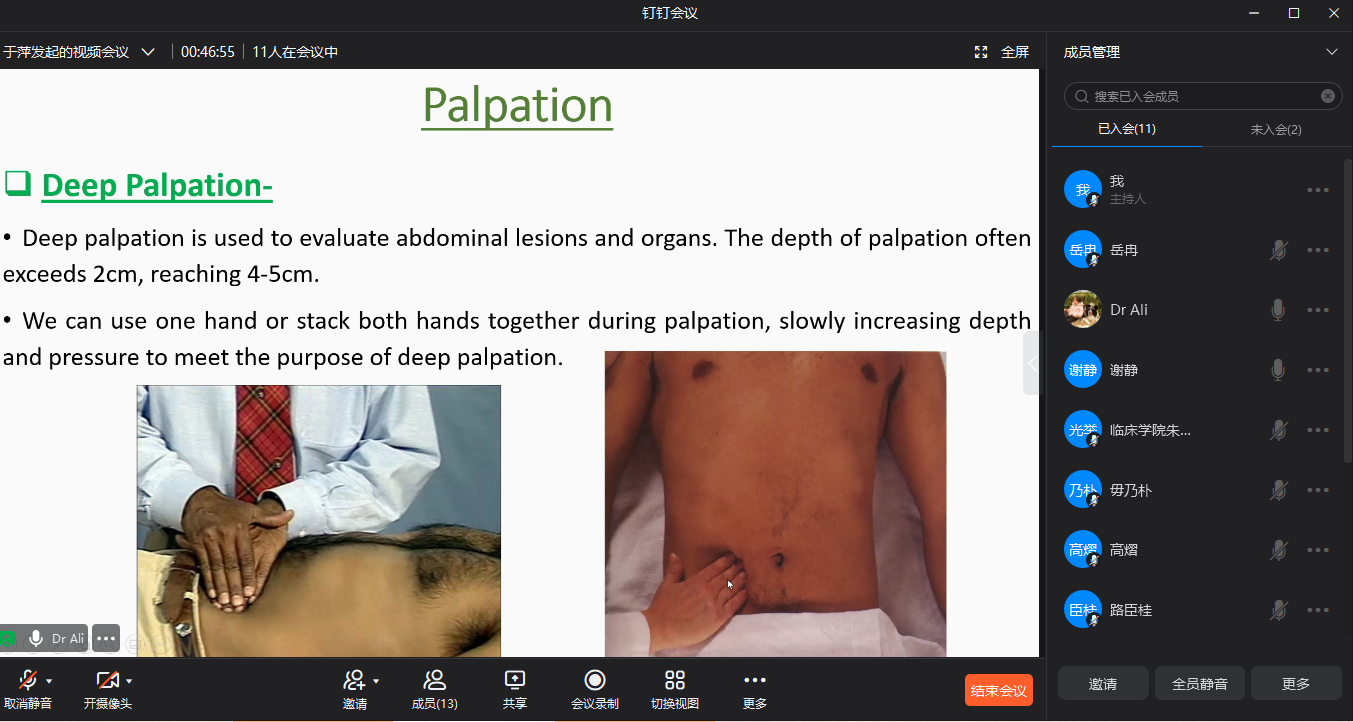The image size is (1353, 722).
Task: Switch to the not-joined members tab
Action: pos(1275,129)
